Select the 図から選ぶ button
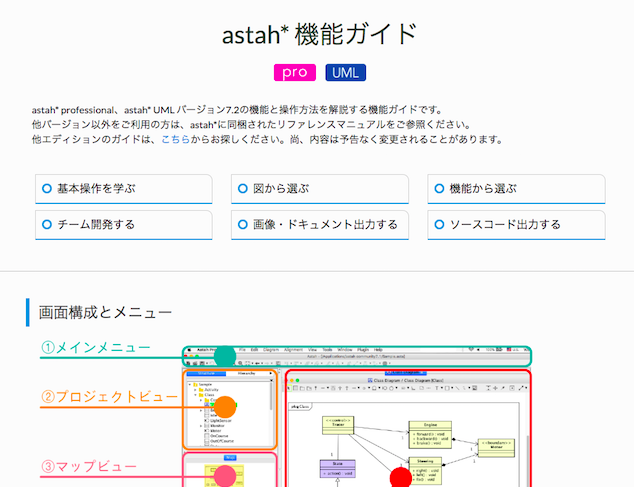The image size is (634, 487). 319,188
